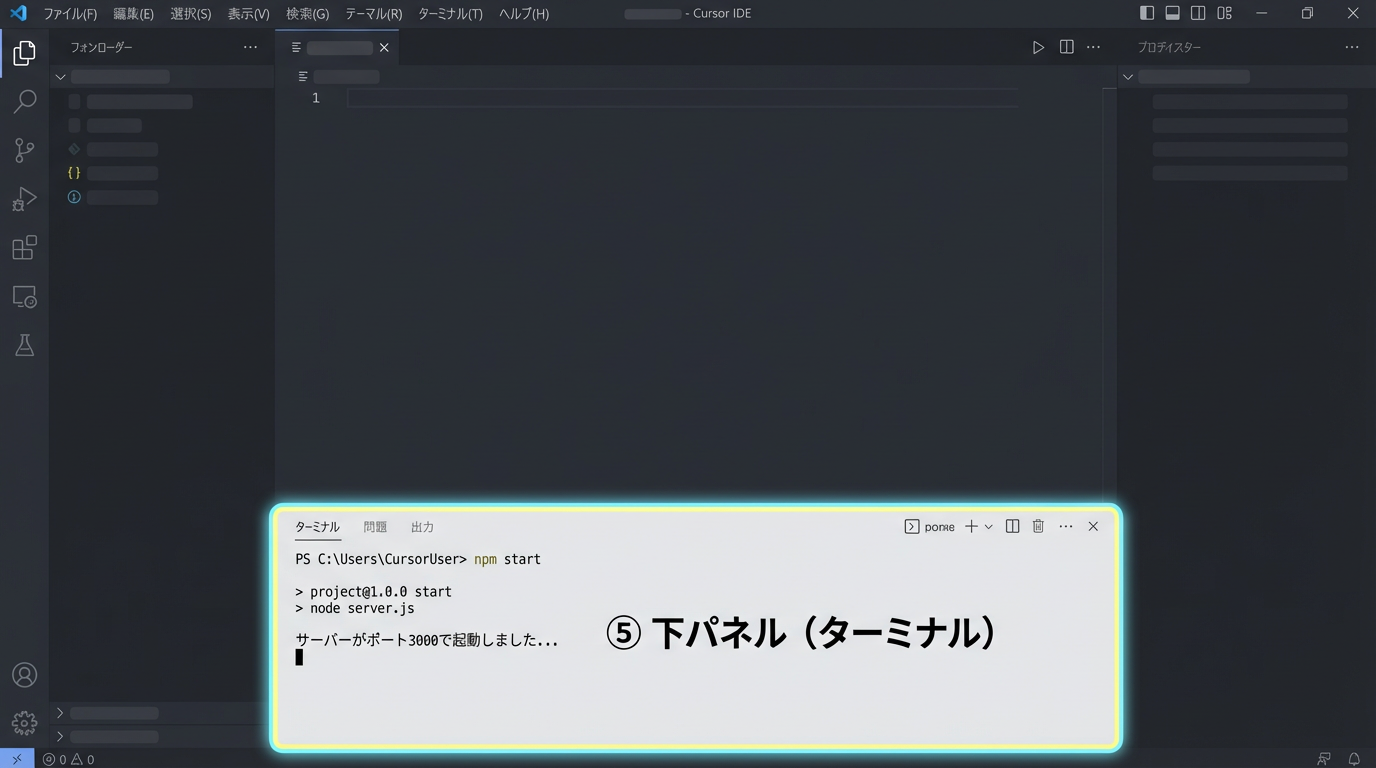The width and height of the screenshot is (1376, 768).
Task: Open the ターミナル(T) menu
Action: point(450,13)
